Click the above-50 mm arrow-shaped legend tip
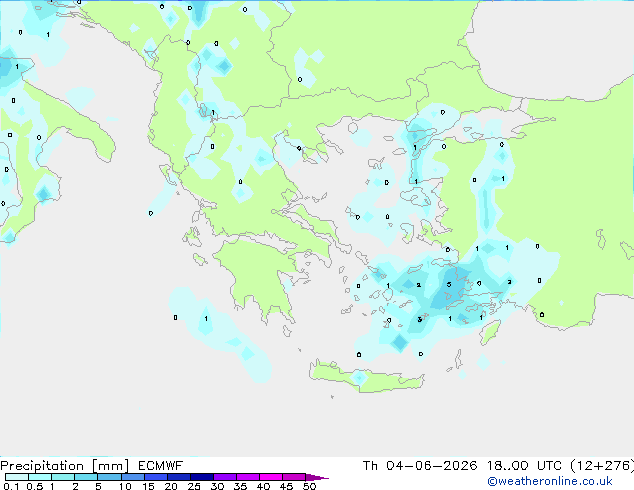Image resolution: width=634 pixels, height=490 pixels. [x=317, y=477]
